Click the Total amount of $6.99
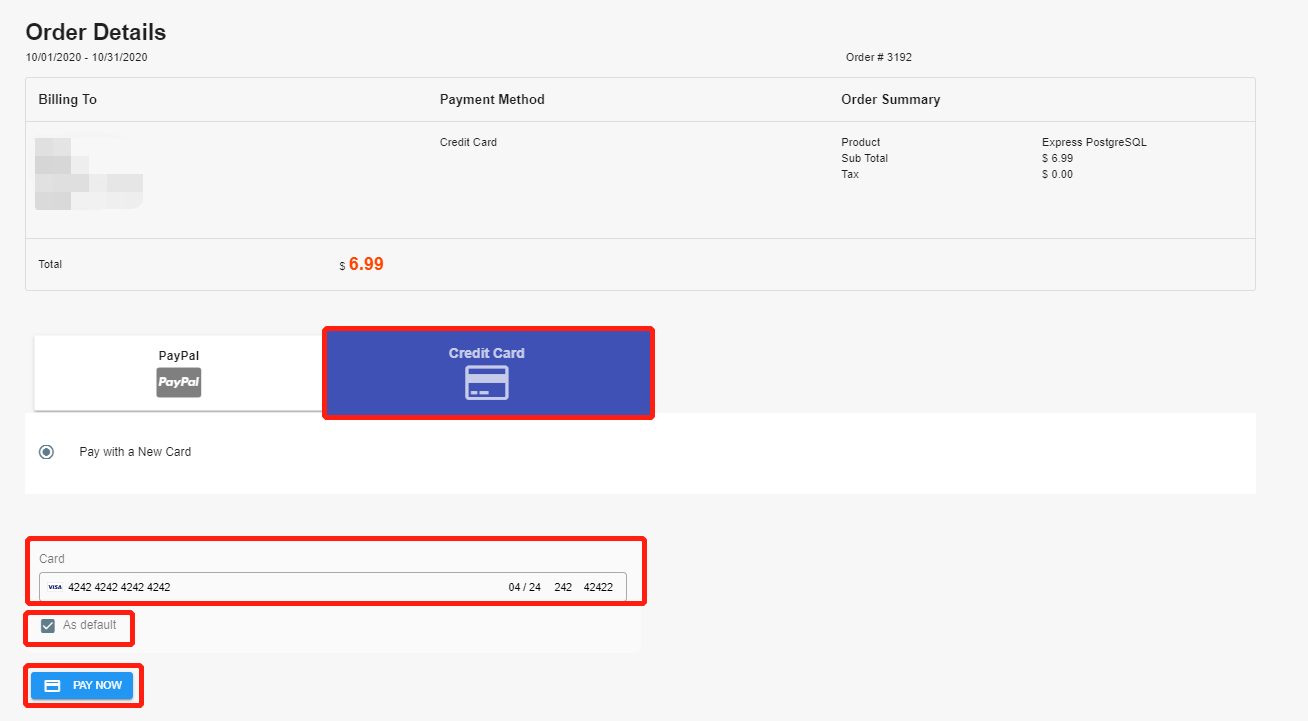1308x721 pixels. point(363,263)
